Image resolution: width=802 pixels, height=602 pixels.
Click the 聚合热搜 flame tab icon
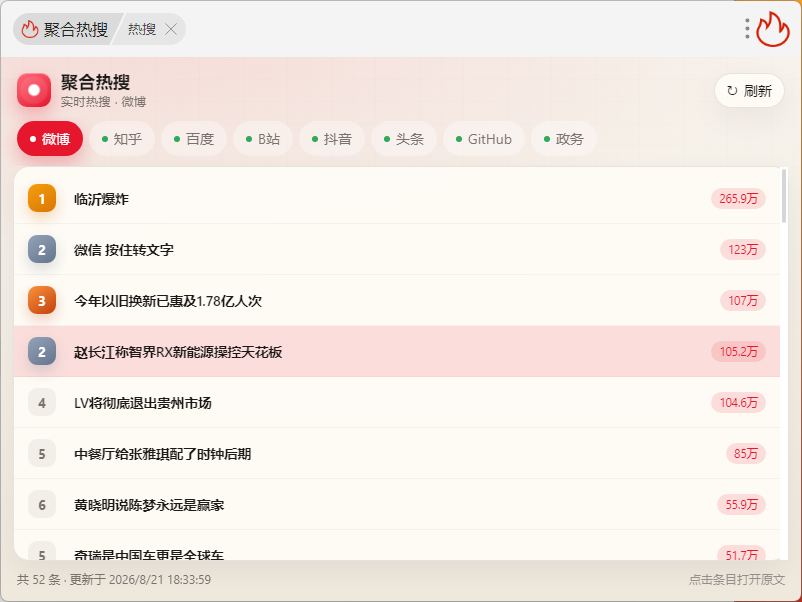point(30,29)
